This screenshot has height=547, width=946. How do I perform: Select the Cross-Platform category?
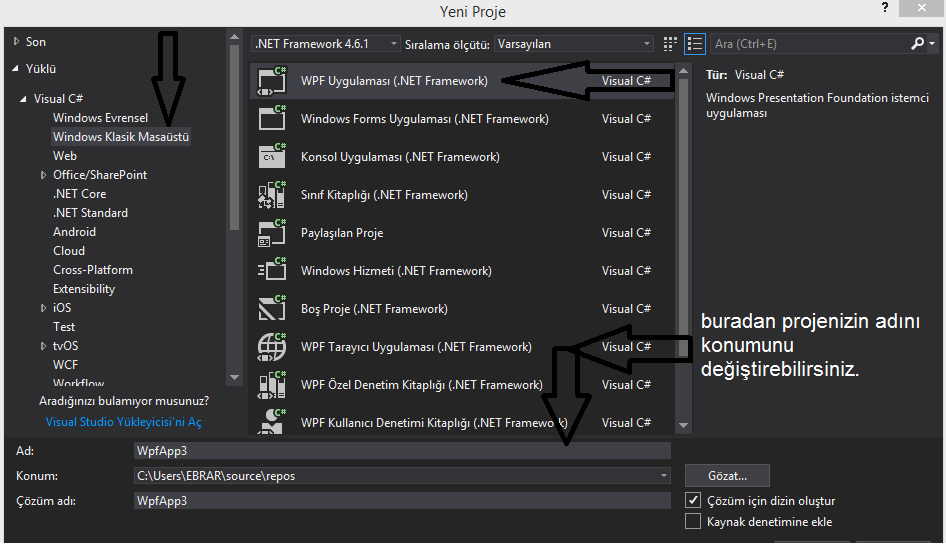point(93,270)
